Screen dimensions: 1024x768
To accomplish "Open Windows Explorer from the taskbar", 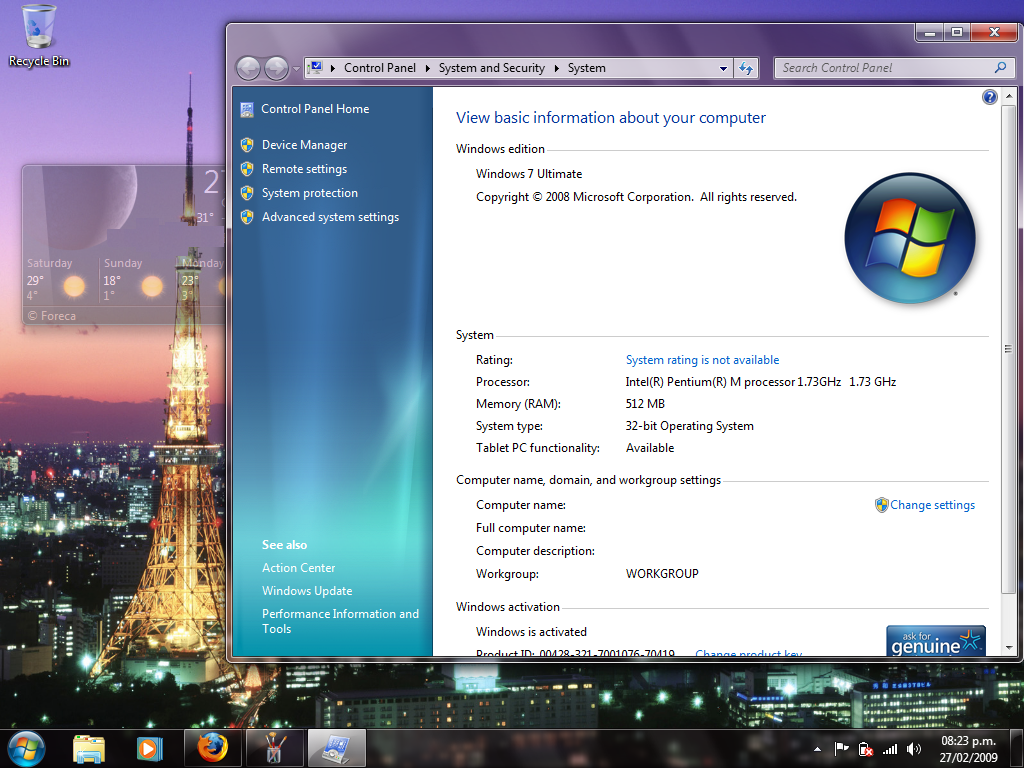I will click(89, 749).
